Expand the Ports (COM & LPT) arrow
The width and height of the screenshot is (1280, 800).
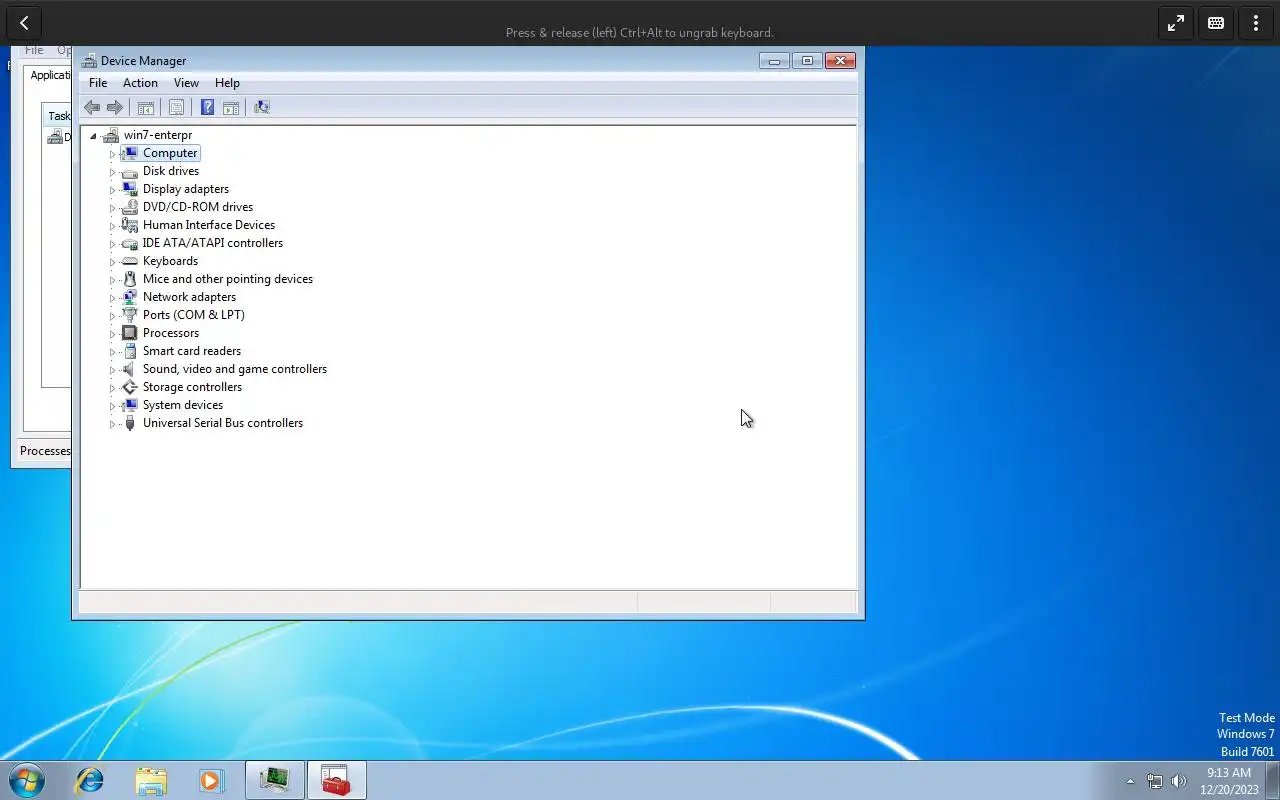(x=112, y=316)
